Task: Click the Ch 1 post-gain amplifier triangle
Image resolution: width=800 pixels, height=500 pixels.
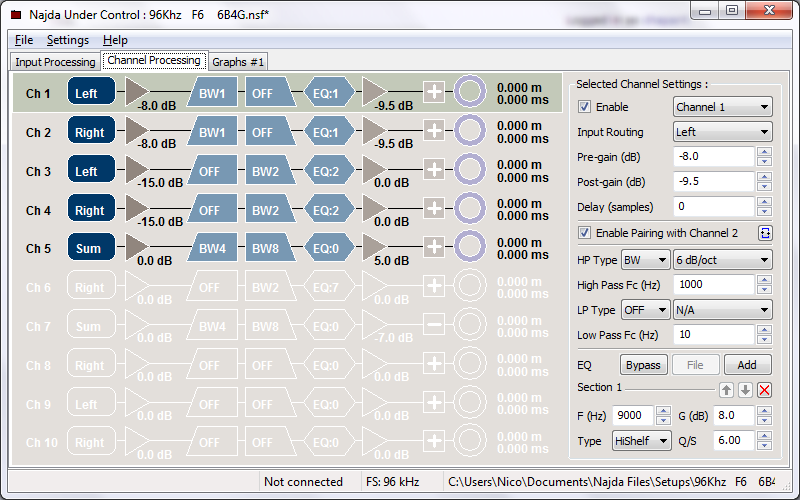Action: tap(373, 91)
